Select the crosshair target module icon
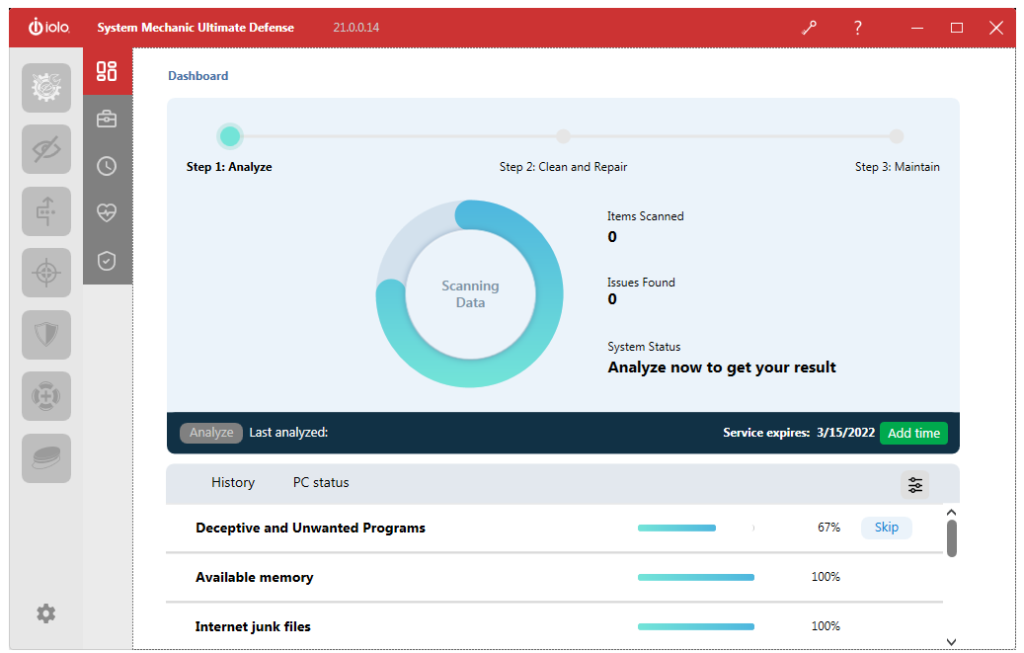This screenshot has width=1024, height=653. [x=47, y=273]
